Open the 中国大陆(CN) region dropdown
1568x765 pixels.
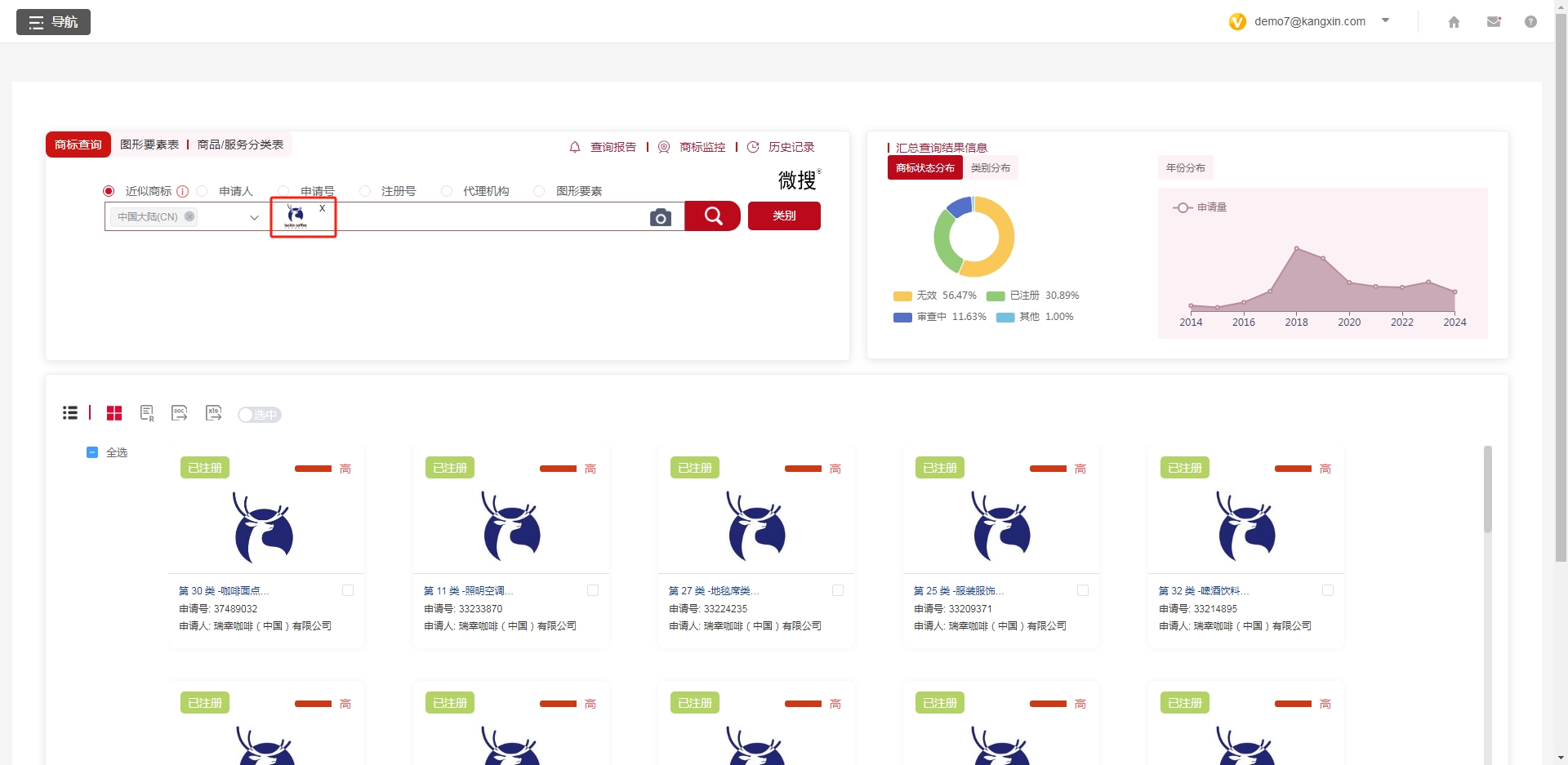pyautogui.click(x=254, y=217)
